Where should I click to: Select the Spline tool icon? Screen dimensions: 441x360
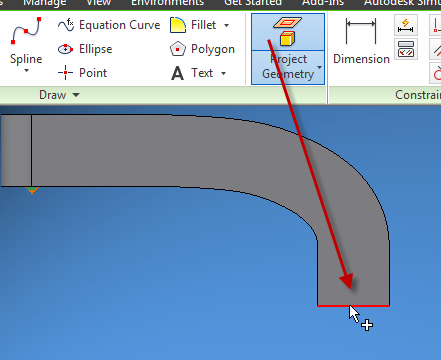click(26, 31)
